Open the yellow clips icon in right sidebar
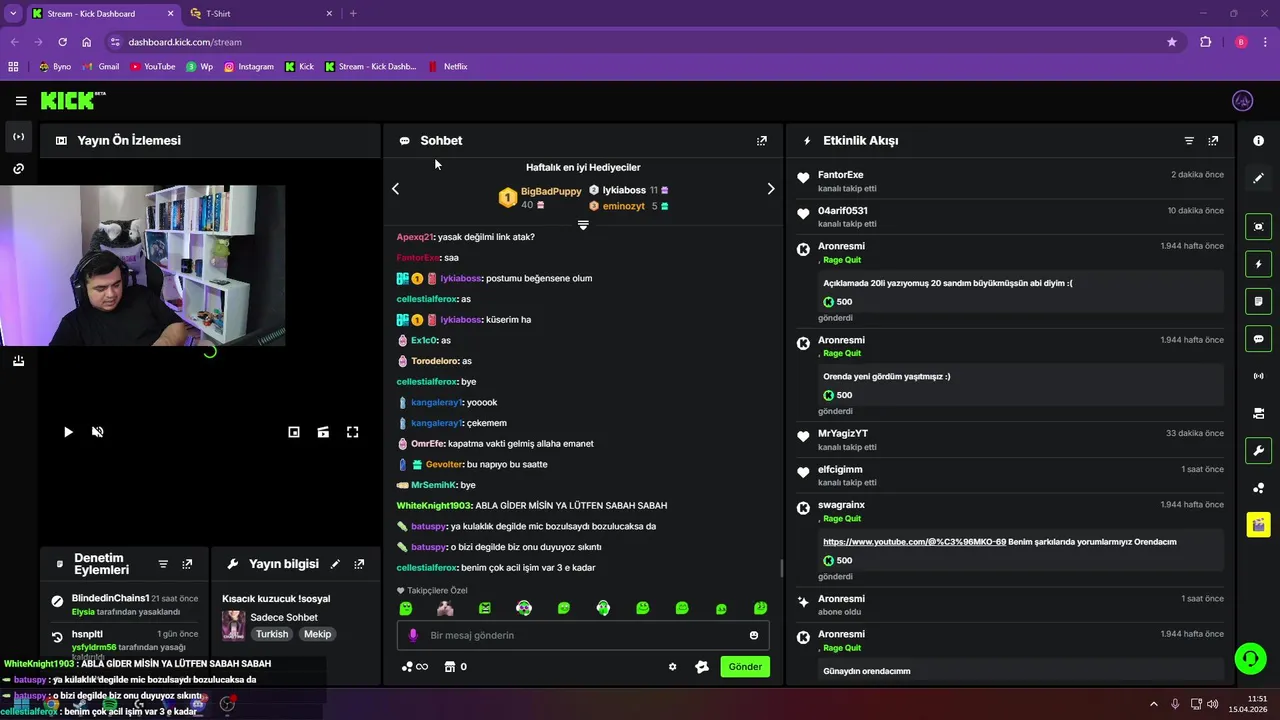 click(x=1258, y=524)
